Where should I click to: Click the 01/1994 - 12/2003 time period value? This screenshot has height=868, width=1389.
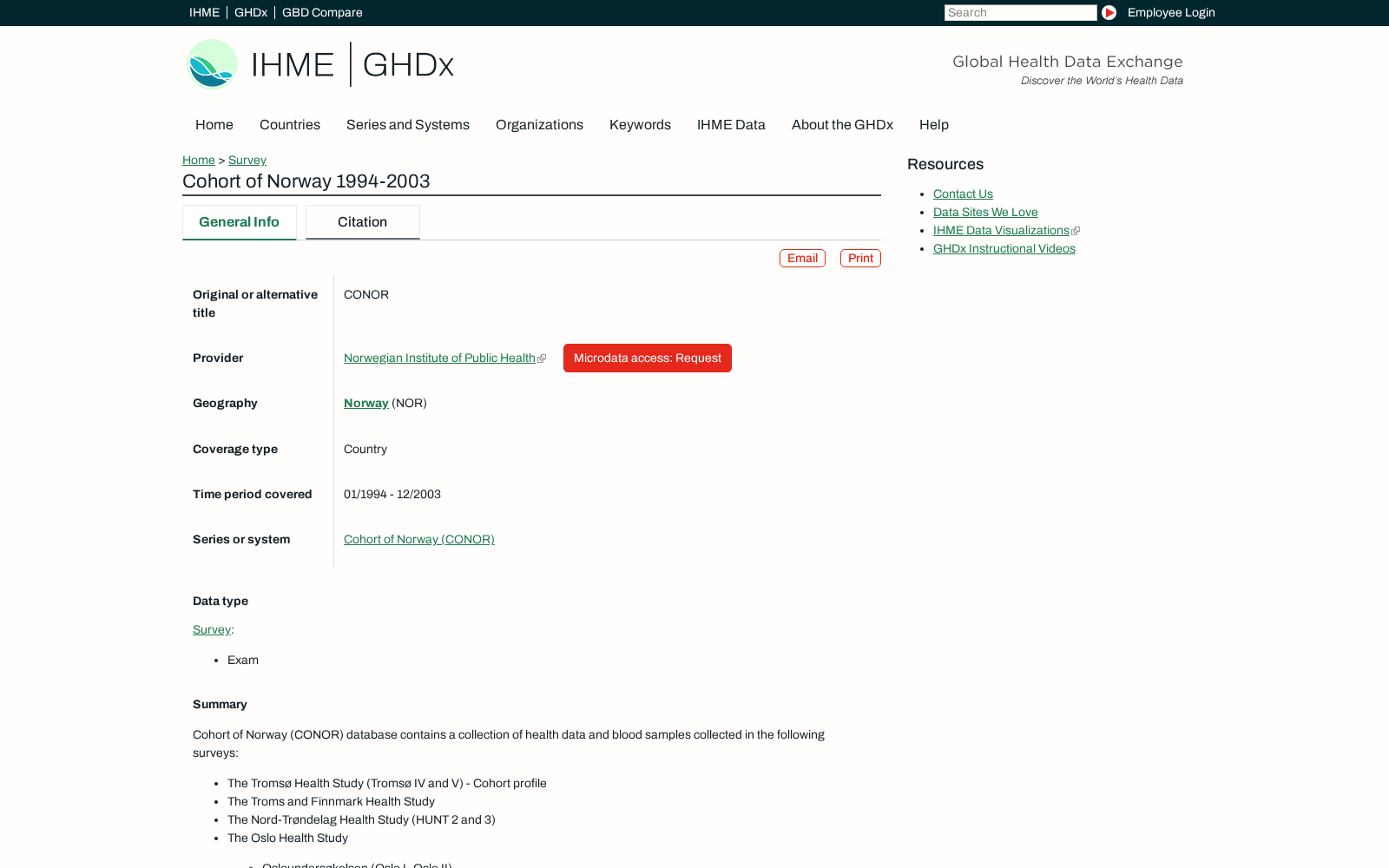click(392, 494)
